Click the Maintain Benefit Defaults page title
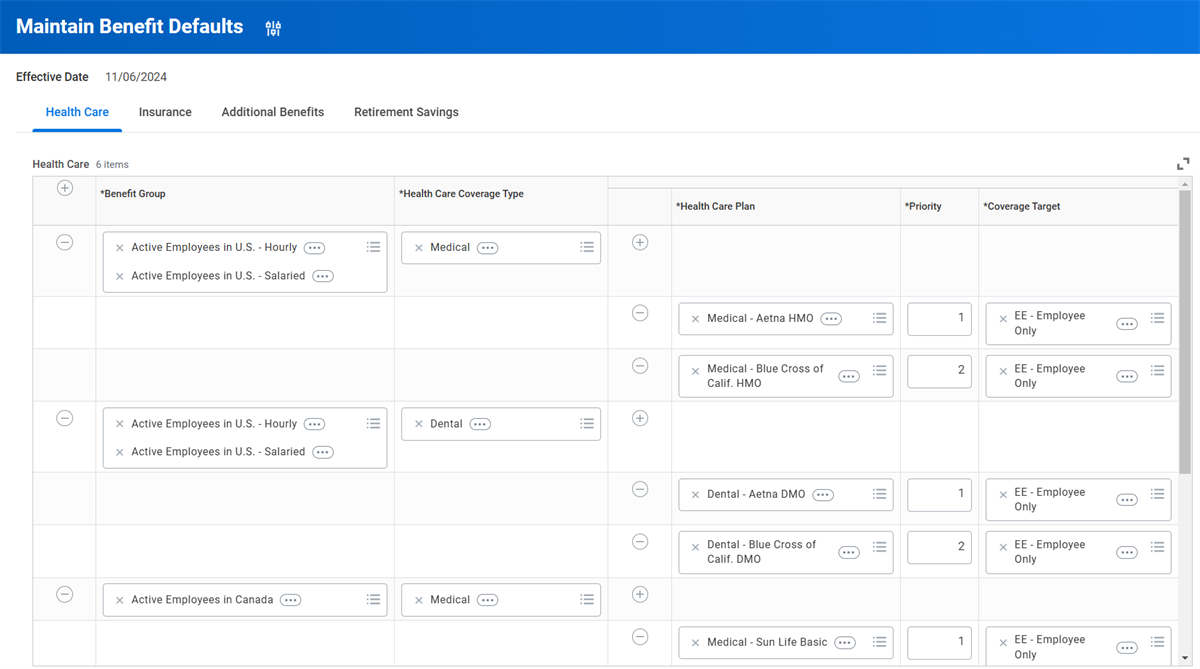The height and width of the screenshot is (669, 1200). click(130, 27)
